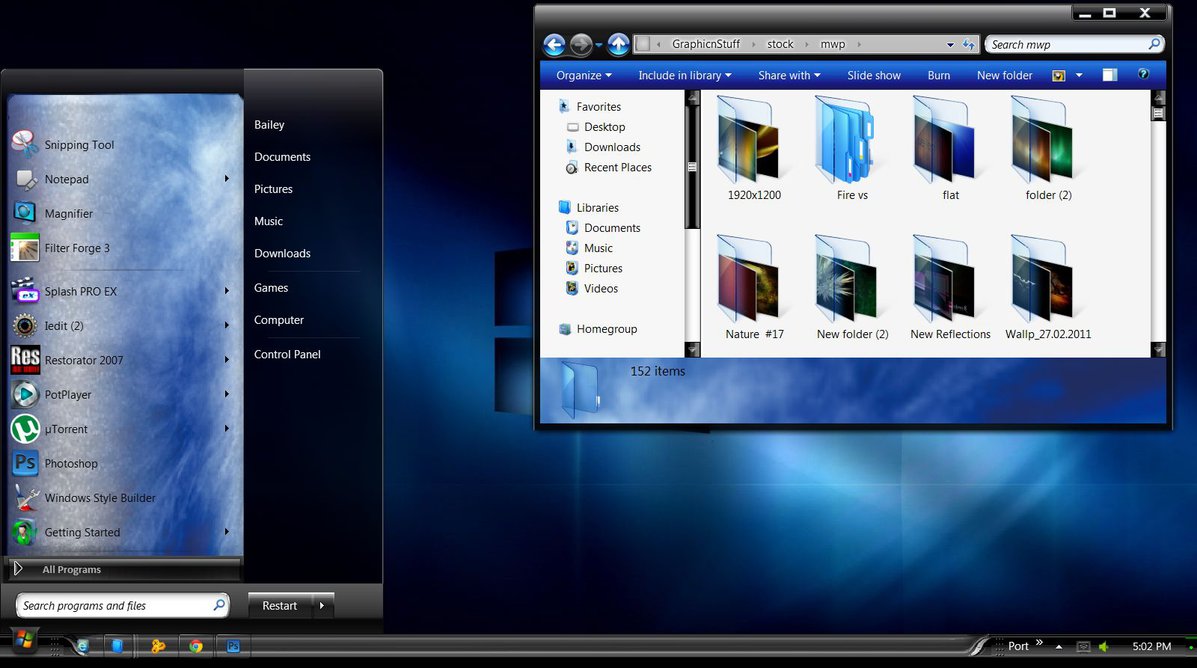Click the Snipping Tool icon
1197x668 pixels.
coord(25,144)
